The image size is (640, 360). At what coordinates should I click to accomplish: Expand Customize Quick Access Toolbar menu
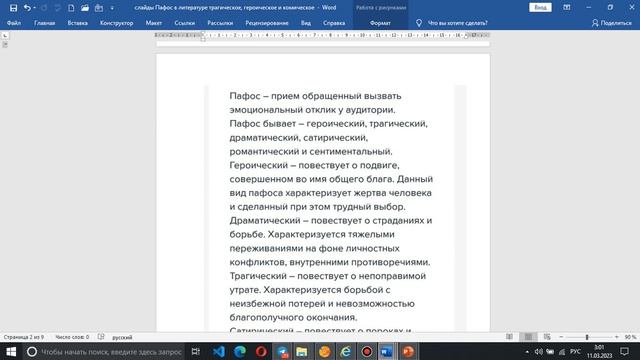[x=112, y=8]
